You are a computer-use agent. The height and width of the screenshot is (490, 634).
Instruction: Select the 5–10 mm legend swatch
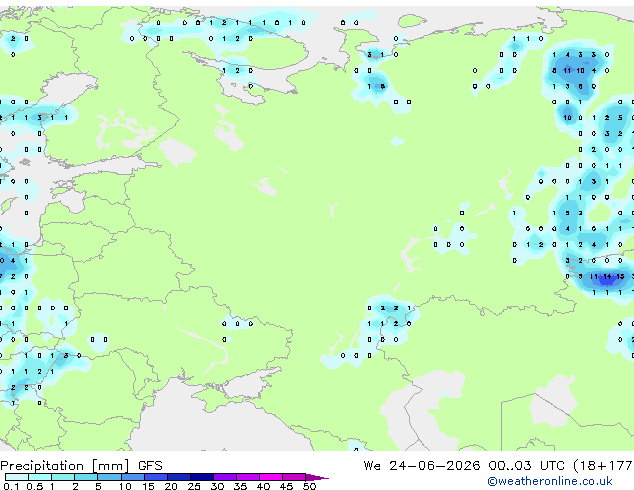coord(109,477)
